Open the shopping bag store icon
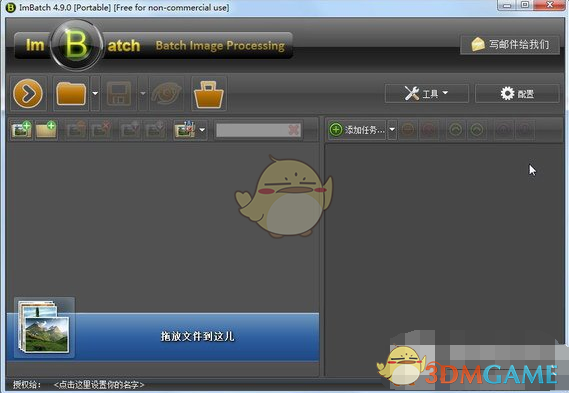This screenshot has width=569, height=393. (x=209, y=94)
